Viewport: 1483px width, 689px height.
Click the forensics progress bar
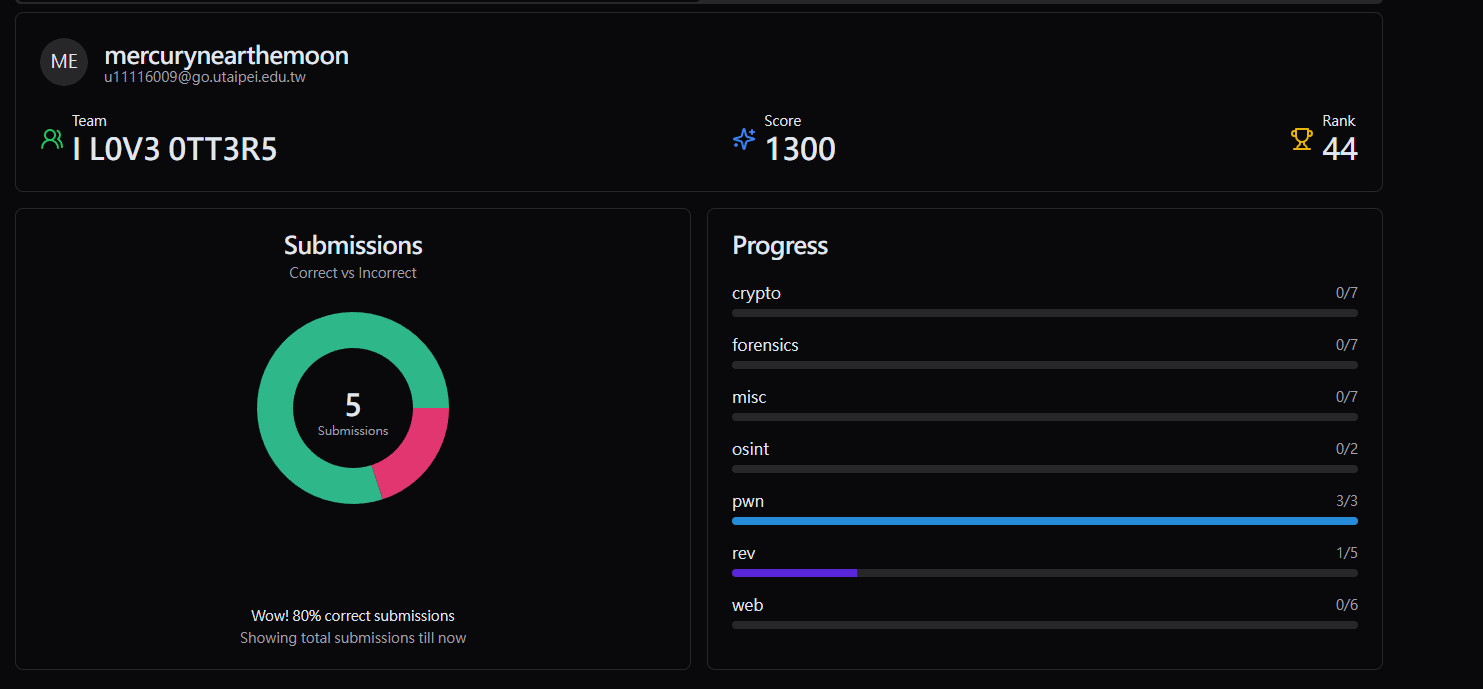tap(1044, 365)
